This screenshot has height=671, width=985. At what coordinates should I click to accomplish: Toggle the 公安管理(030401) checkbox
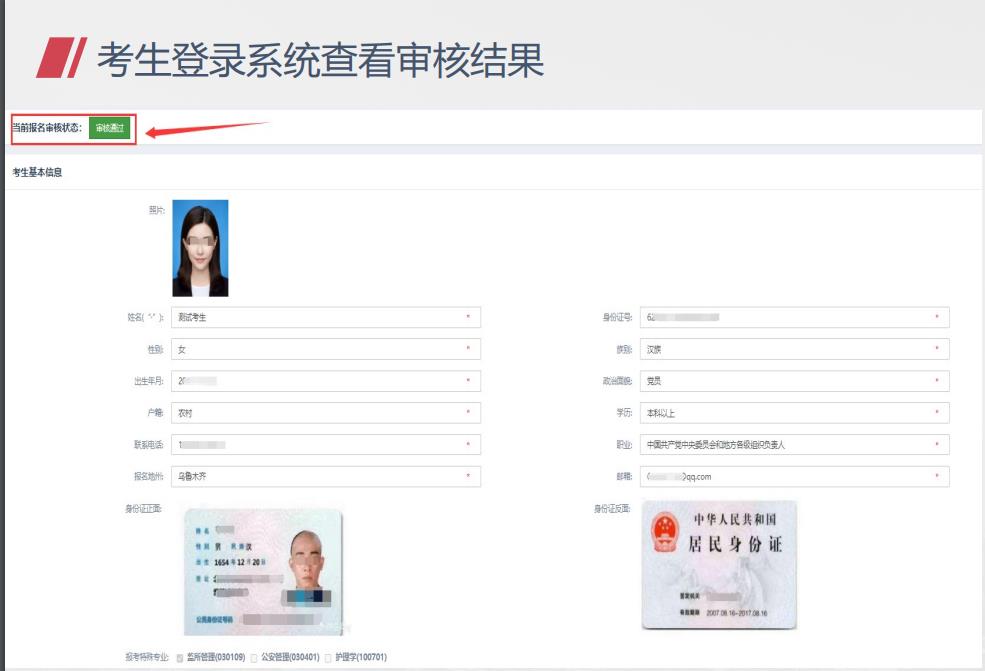pos(253,658)
